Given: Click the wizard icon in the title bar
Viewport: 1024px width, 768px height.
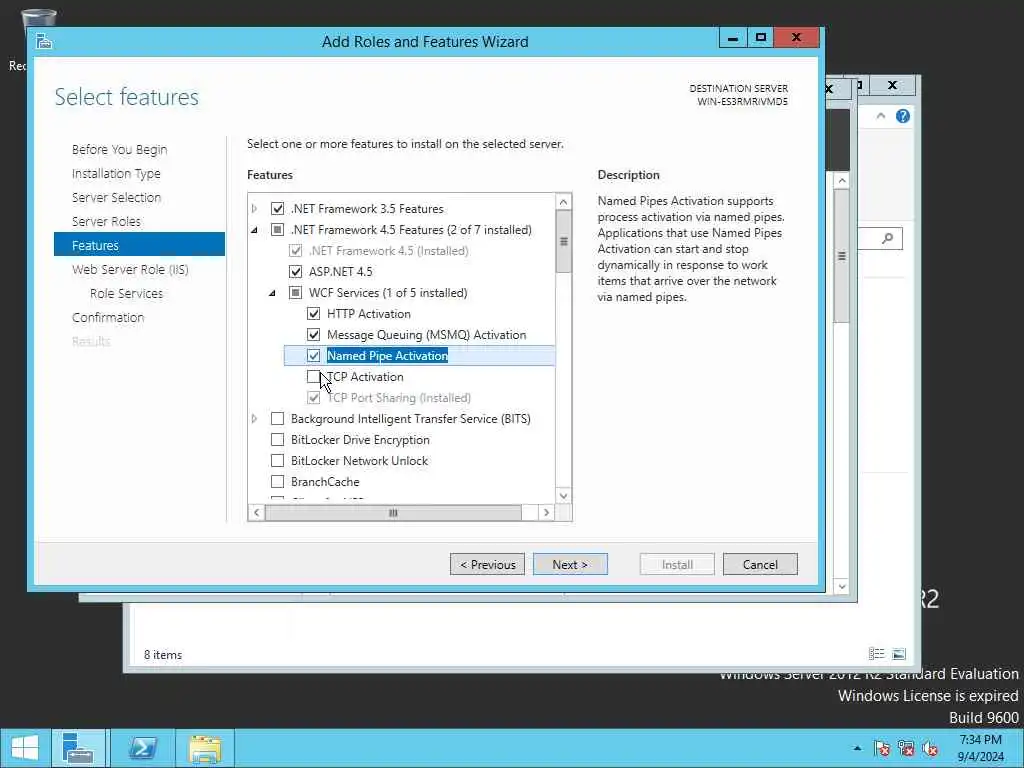Looking at the screenshot, I should [44, 42].
